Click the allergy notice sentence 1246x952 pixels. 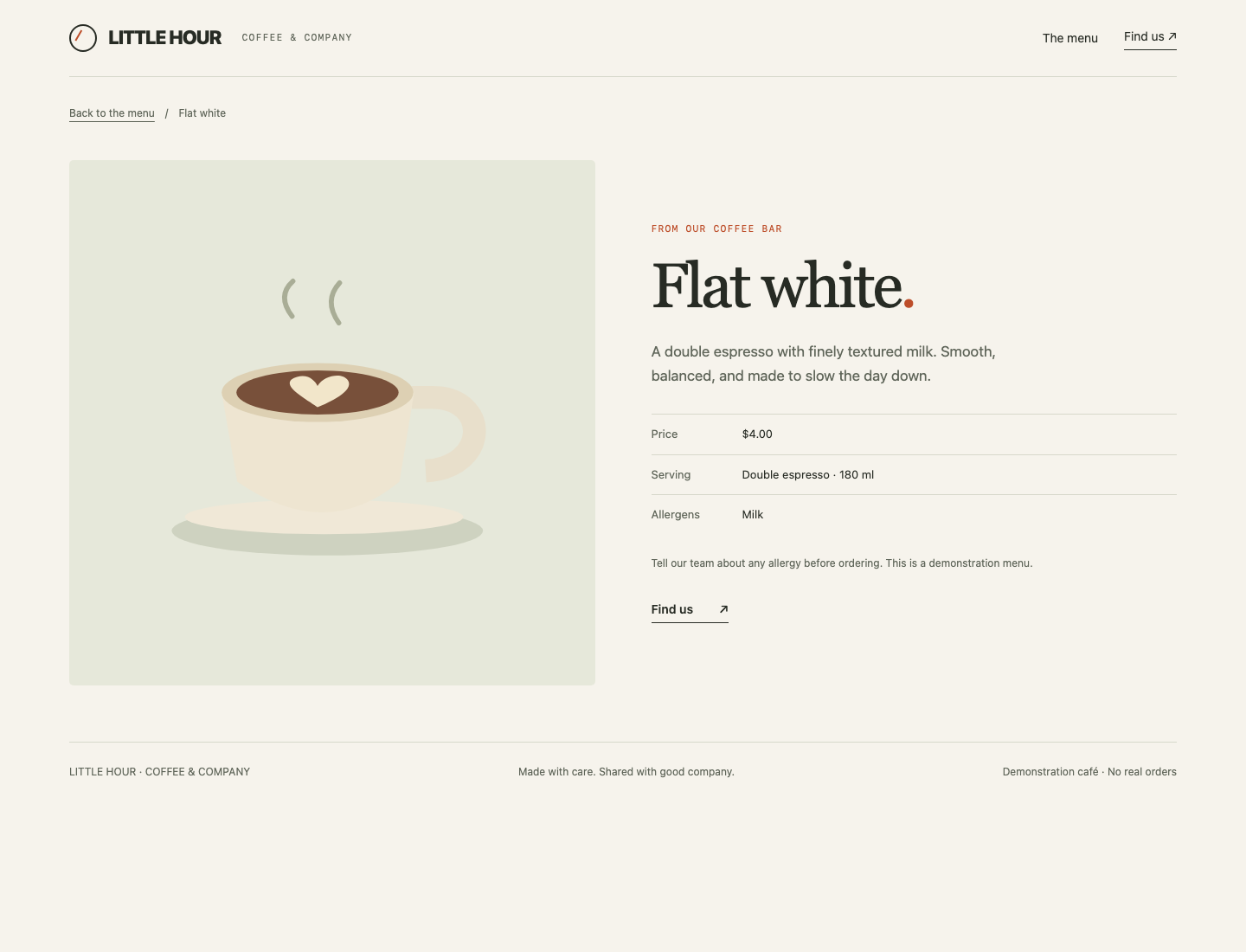pyautogui.click(x=842, y=563)
